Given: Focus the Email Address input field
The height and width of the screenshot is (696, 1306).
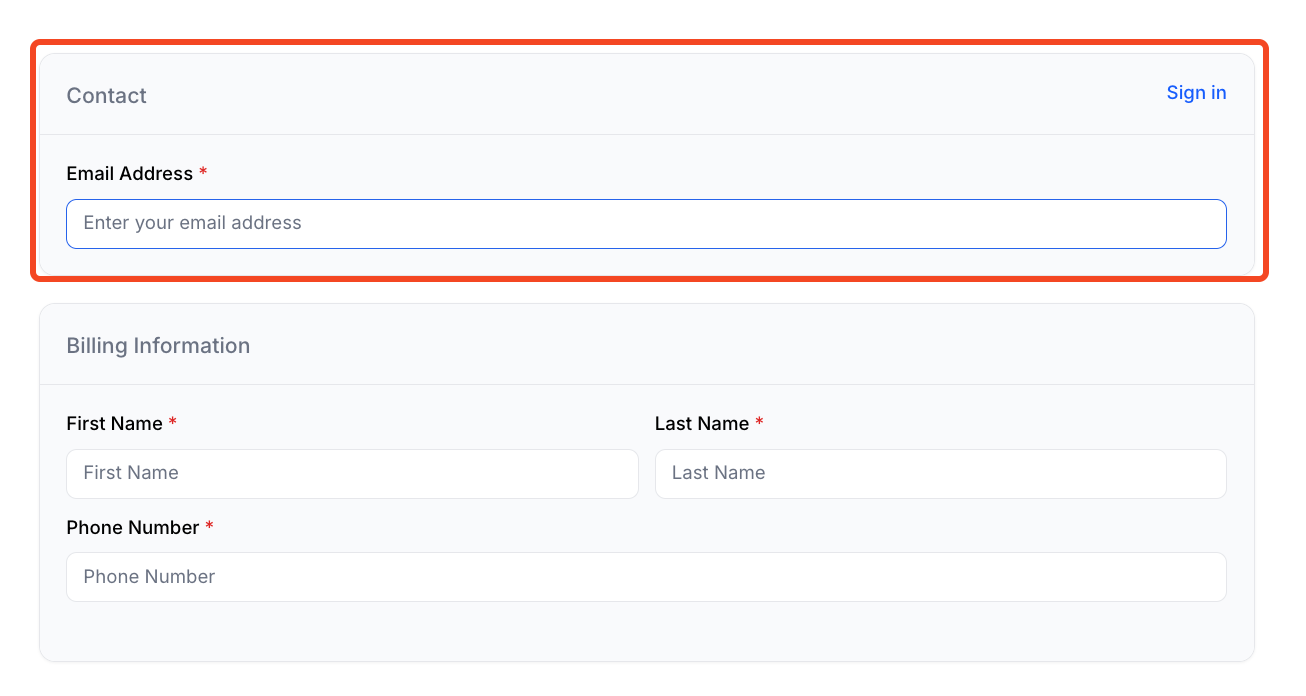Looking at the screenshot, I should 646,224.
